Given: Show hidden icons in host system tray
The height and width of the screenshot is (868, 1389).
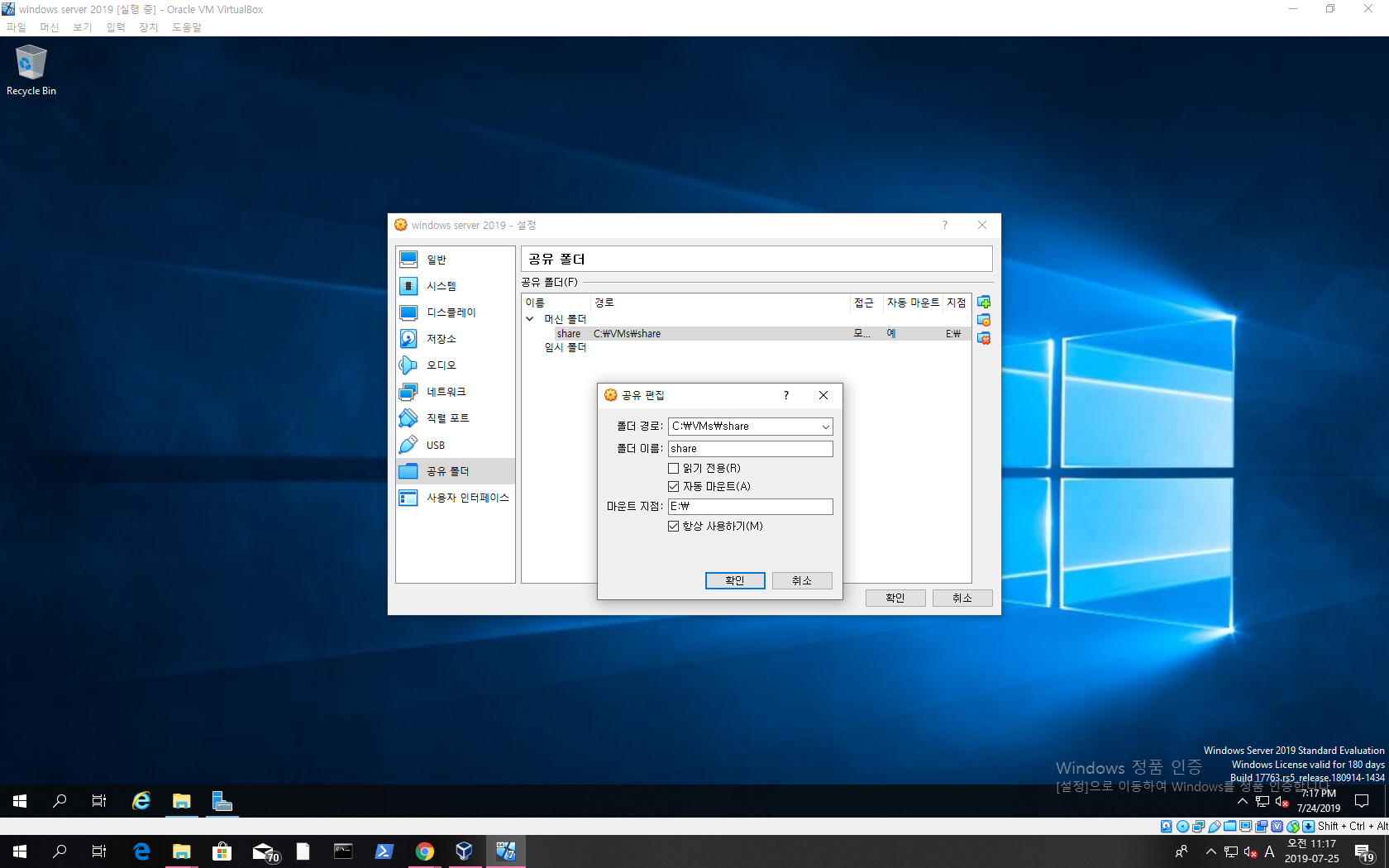Looking at the screenshot, I should pyautogui.click(x=1211, y=851).
